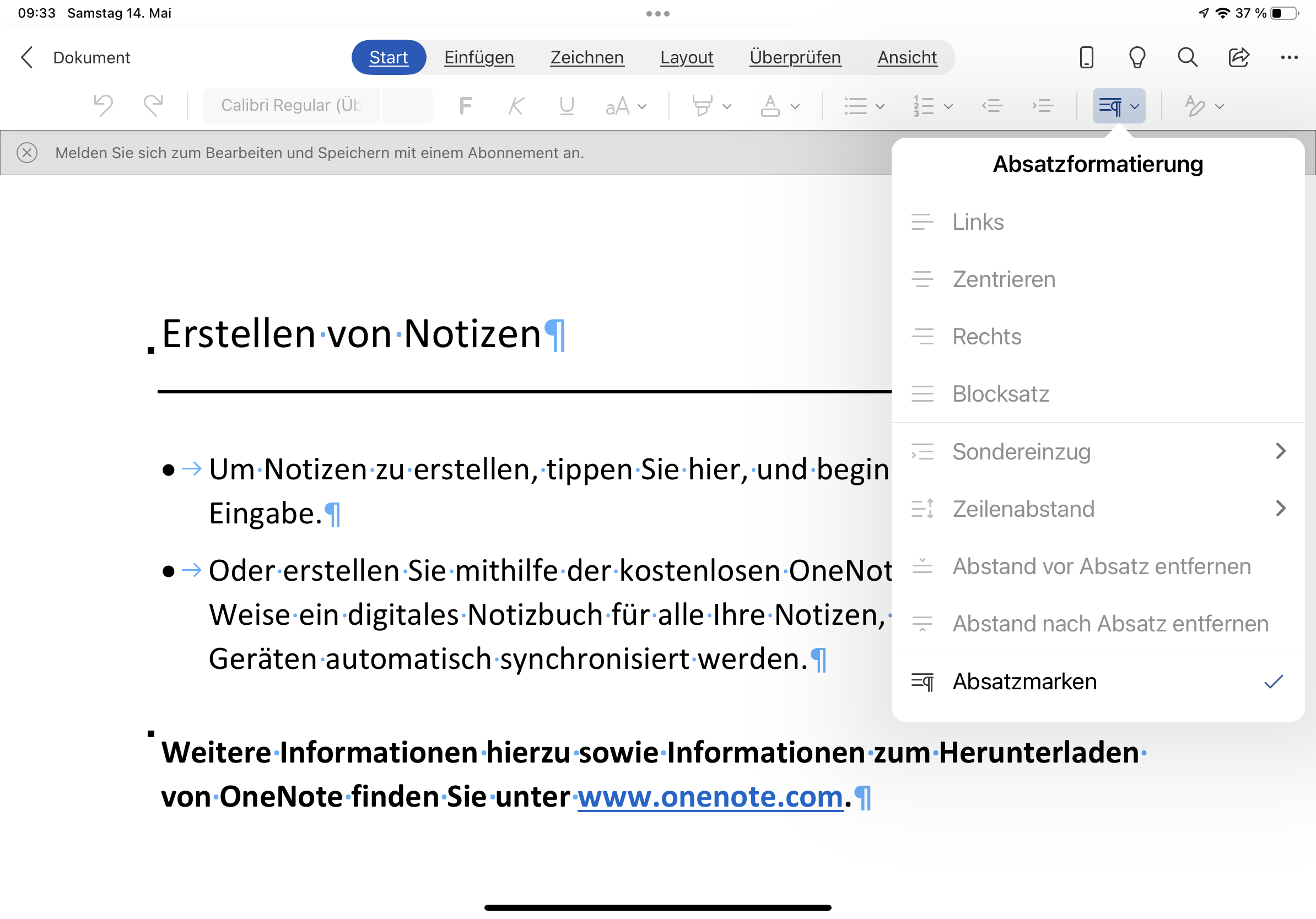Open the Einfügen ribbon tab
Image resolution: width=1316 pixels, height=919 pixels.
pos(478,56)
